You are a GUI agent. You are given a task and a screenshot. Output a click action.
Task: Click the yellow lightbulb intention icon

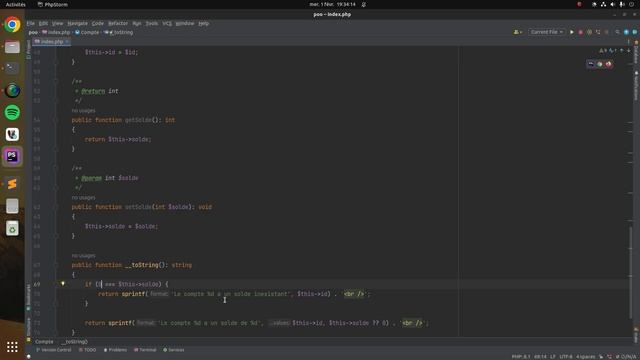(x=63, y=284)
